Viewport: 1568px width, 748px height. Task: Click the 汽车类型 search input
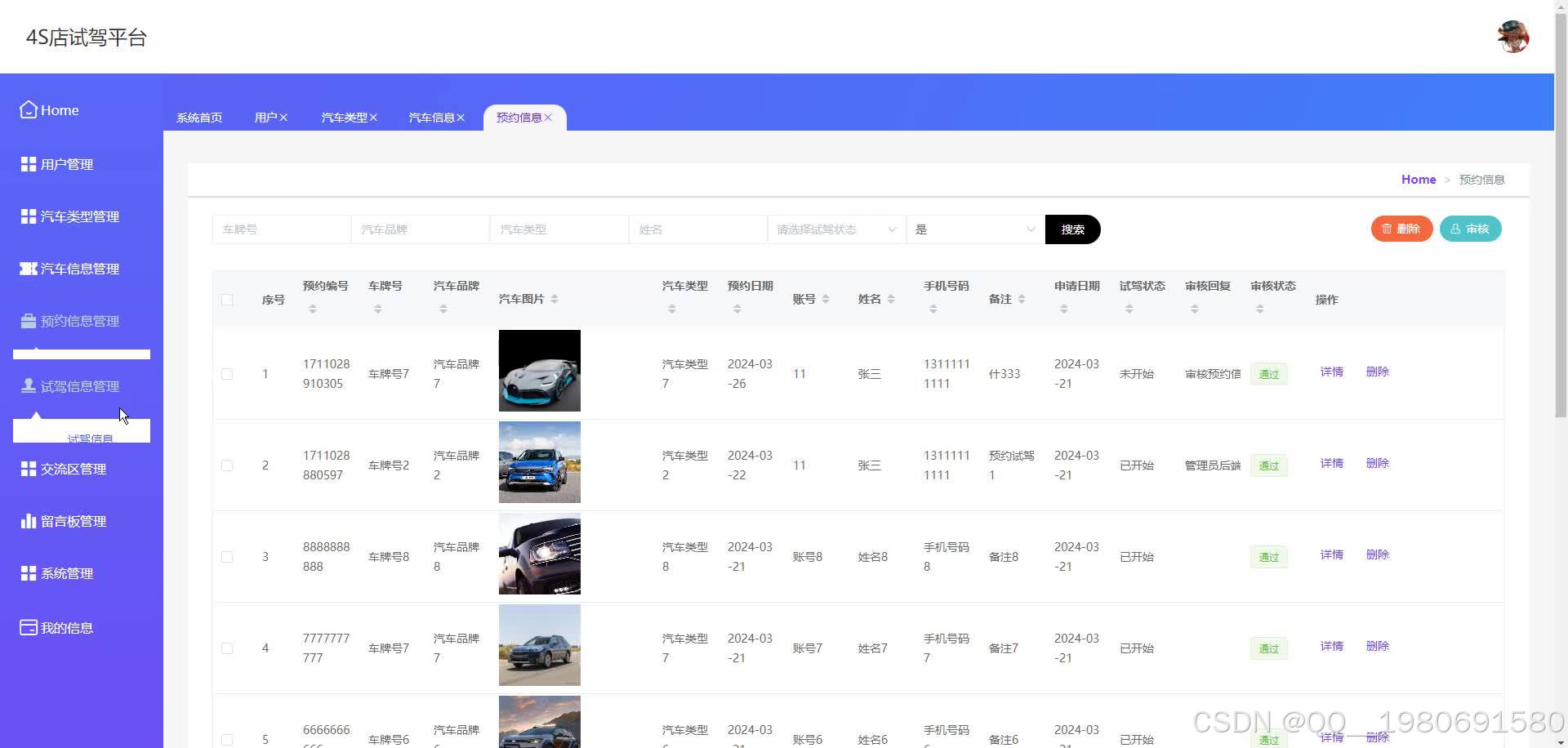(x=559, y=229)
